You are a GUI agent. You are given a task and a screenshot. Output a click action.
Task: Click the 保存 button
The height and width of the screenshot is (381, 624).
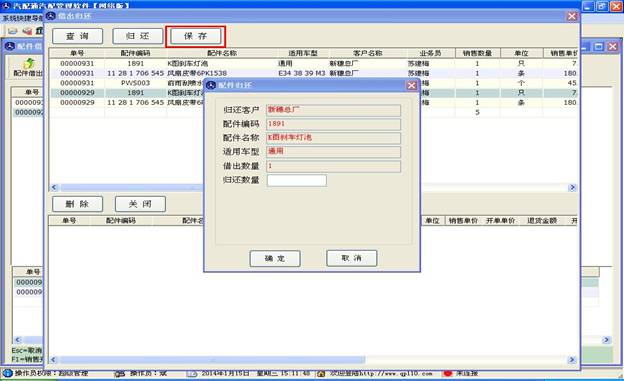tap(195, 36)
